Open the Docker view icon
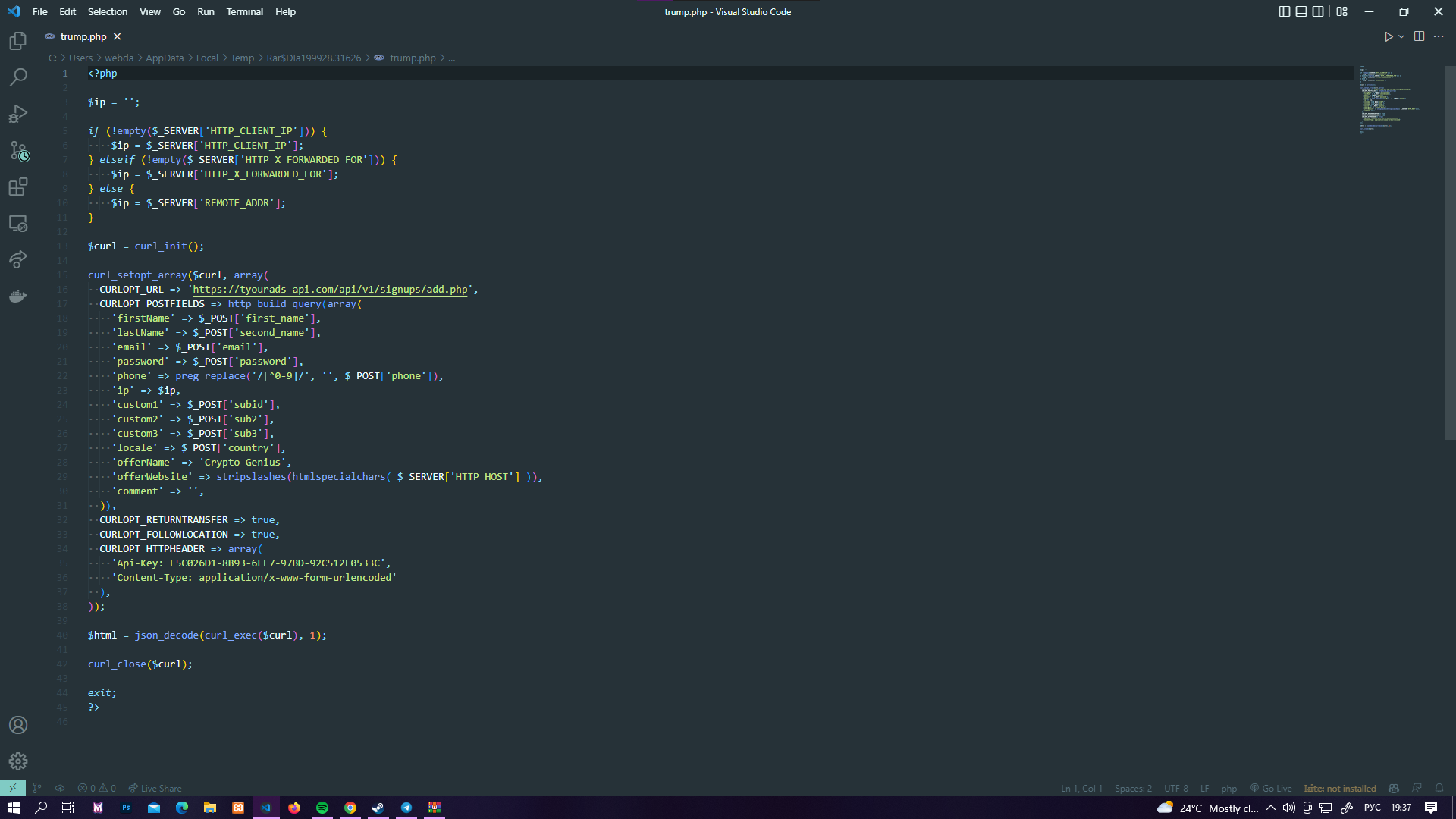This screenshot has height=819, width=1456. point(18,296)
